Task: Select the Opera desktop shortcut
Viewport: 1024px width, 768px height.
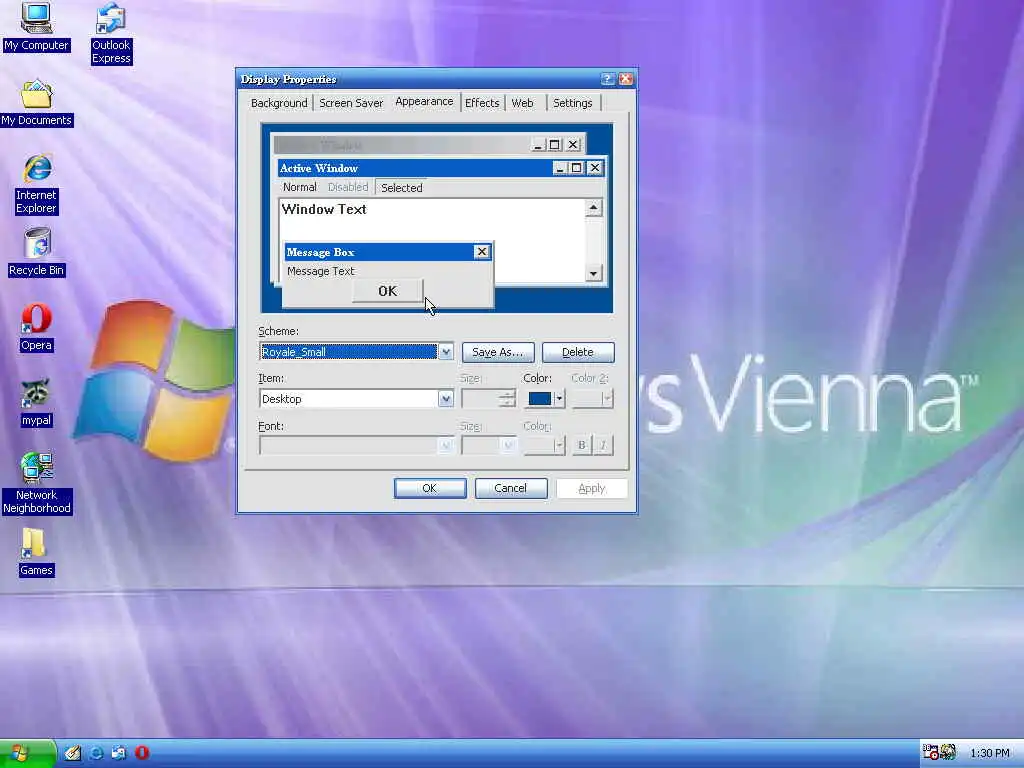Action: coord(36,328)
